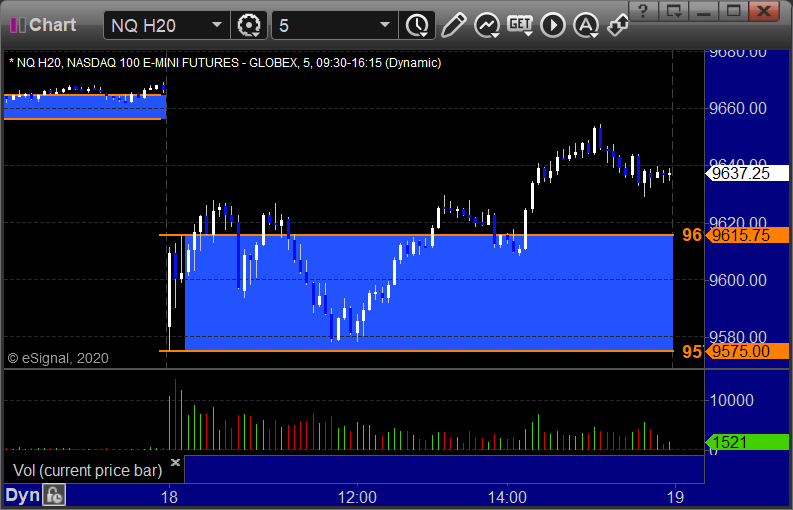Screen dimensions: 793x510
Task: Click the 14:00 time axis label
Action: [x=507, y=497]
